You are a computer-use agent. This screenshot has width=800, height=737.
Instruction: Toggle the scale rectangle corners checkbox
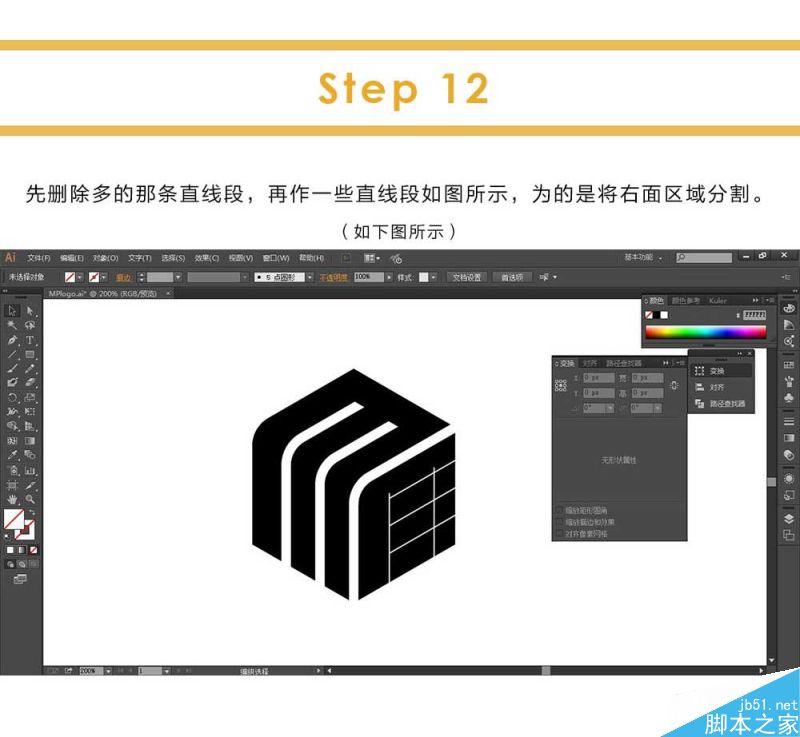pos(560,510)
